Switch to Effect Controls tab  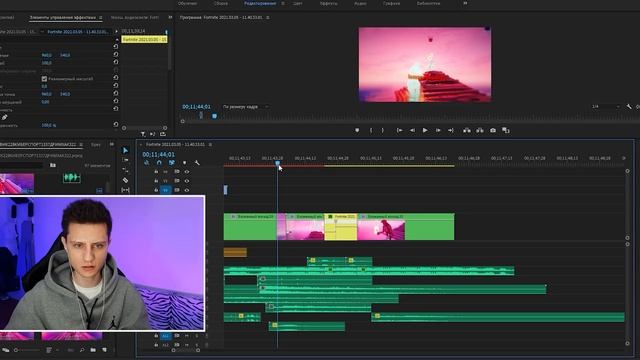click(62, 18)
